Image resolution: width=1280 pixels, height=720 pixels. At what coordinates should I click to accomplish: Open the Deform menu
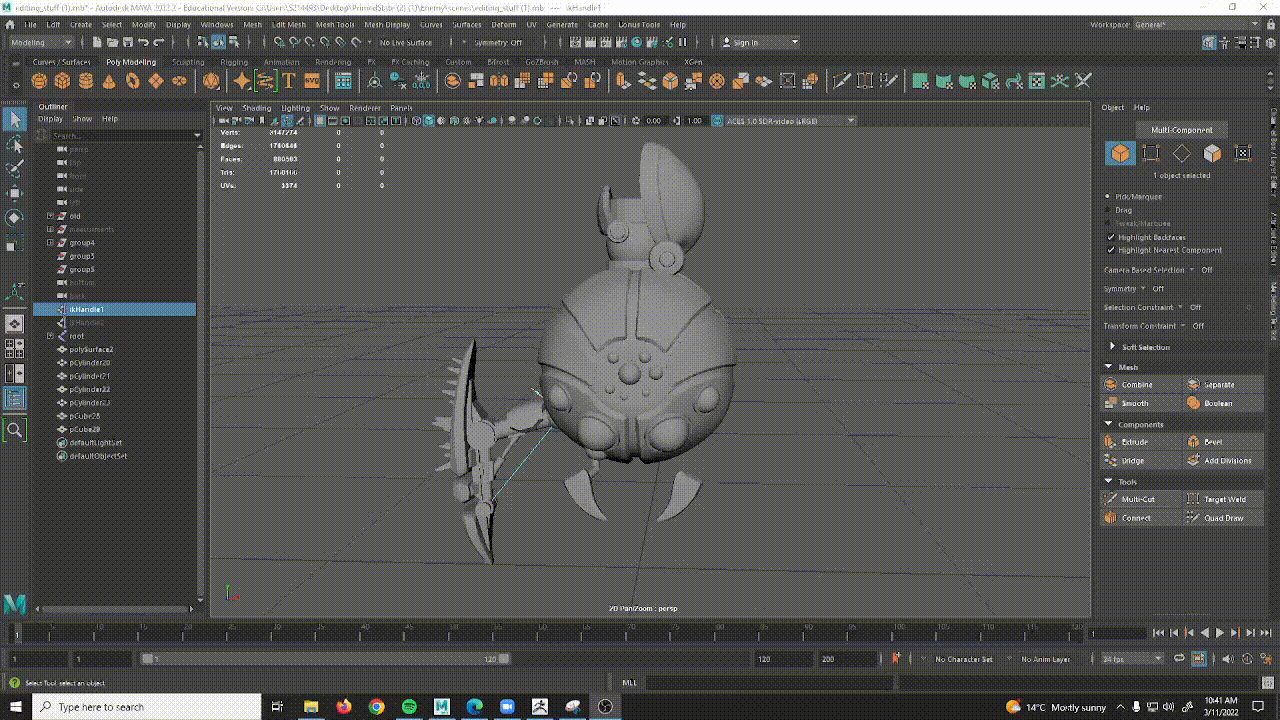pos(504,24)
